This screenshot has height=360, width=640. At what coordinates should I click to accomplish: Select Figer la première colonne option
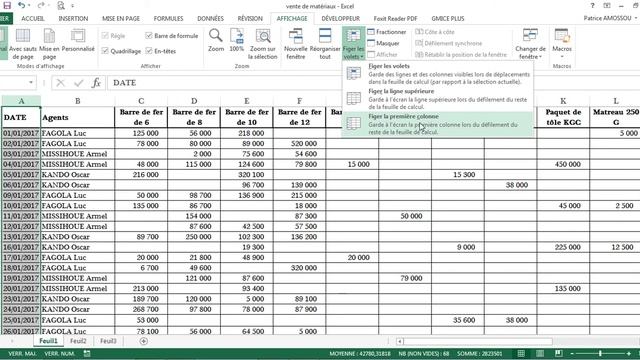(438, 124)
